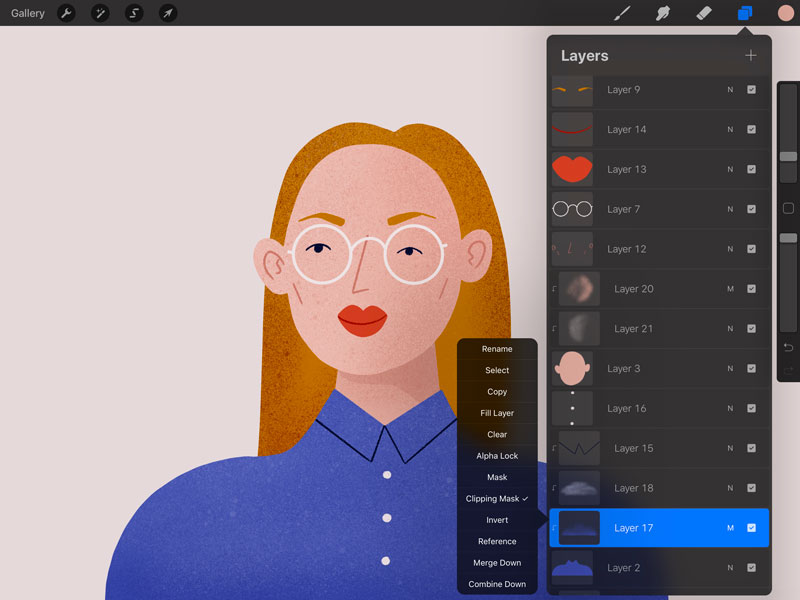Viewport: 800px width, 600px height.
Task: Hide Layer 21 using its checkbox
Action: pos(752,329)
